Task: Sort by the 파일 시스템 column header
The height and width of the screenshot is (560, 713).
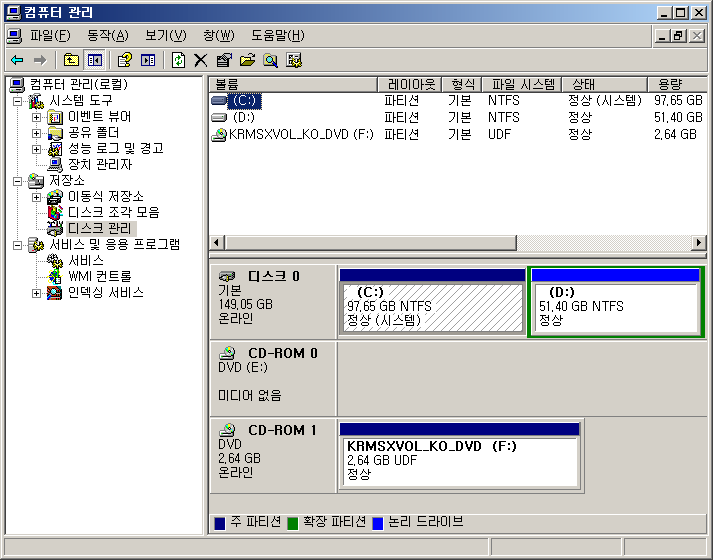Action: (x=522, y=85)
